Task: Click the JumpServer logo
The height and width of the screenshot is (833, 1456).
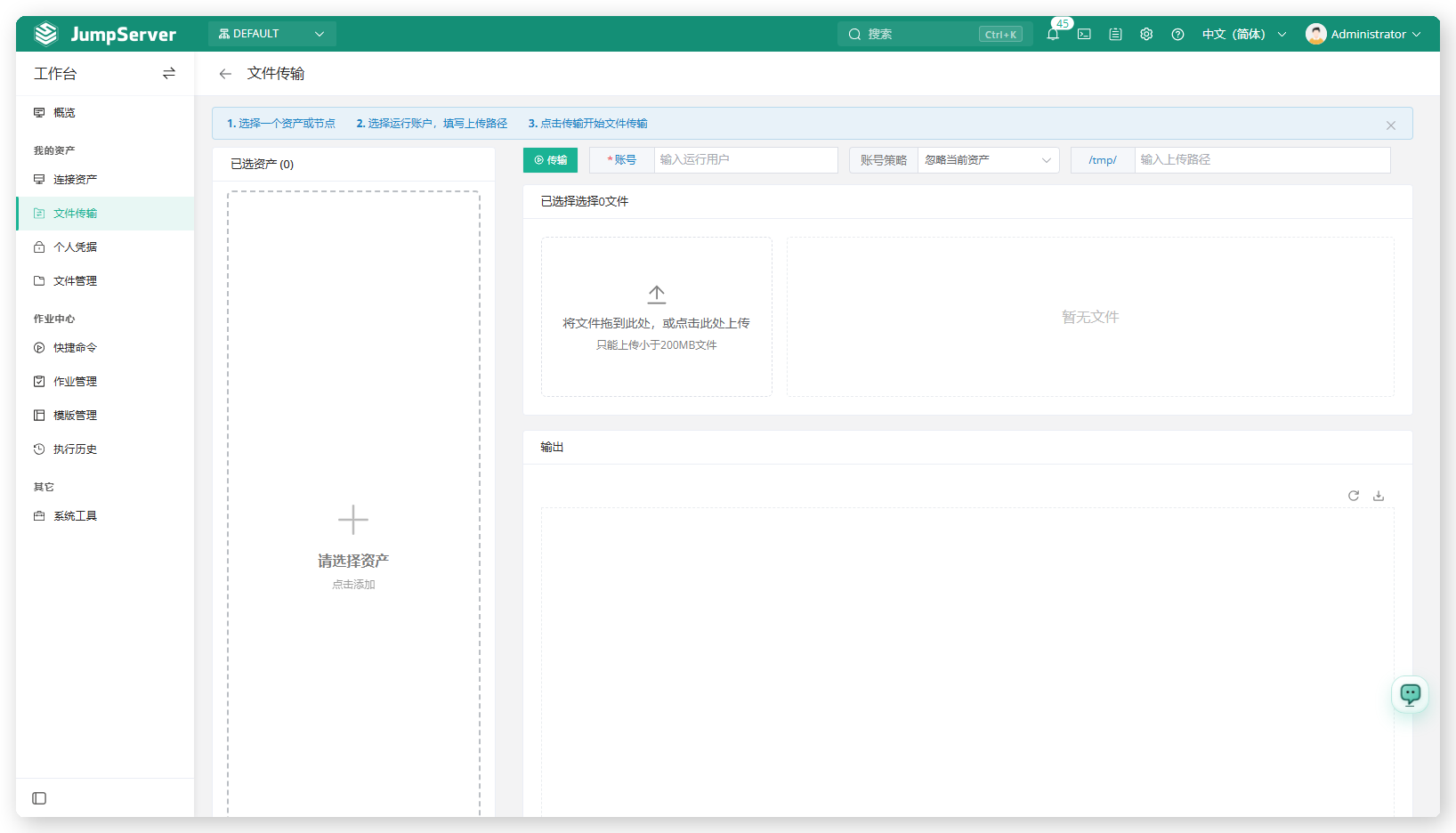Action: 105,34
